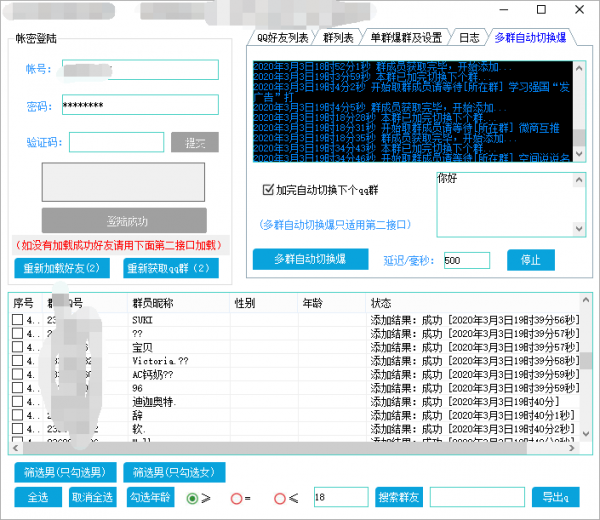600x520 pixels.
Task: Select the greater-than age radio button
Action: [x=192, y=498]
